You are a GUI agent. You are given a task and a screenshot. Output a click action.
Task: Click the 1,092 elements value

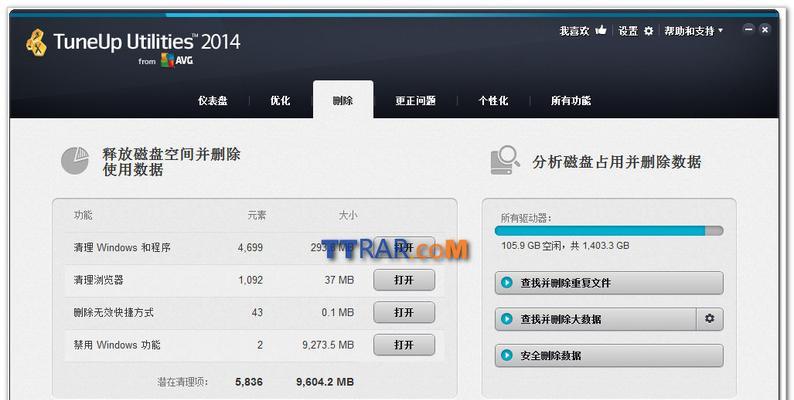coord(251,280)
